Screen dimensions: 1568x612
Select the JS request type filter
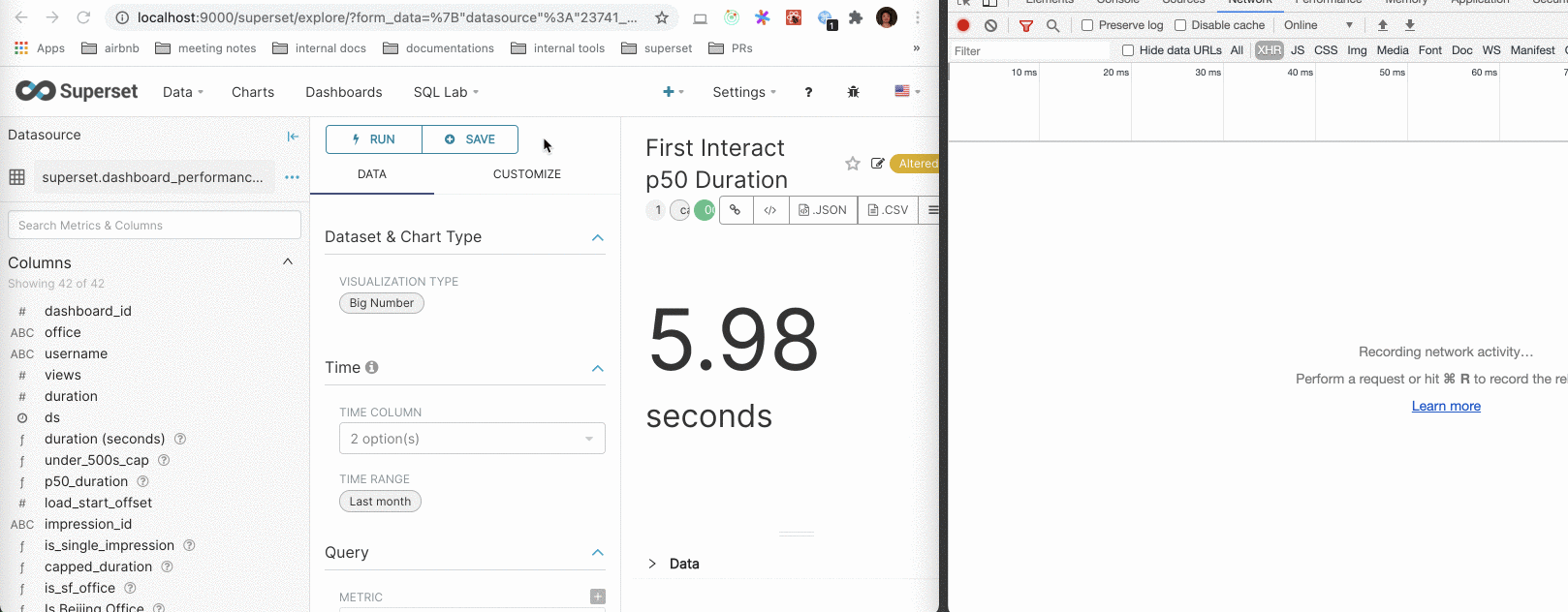[1298, 50]
